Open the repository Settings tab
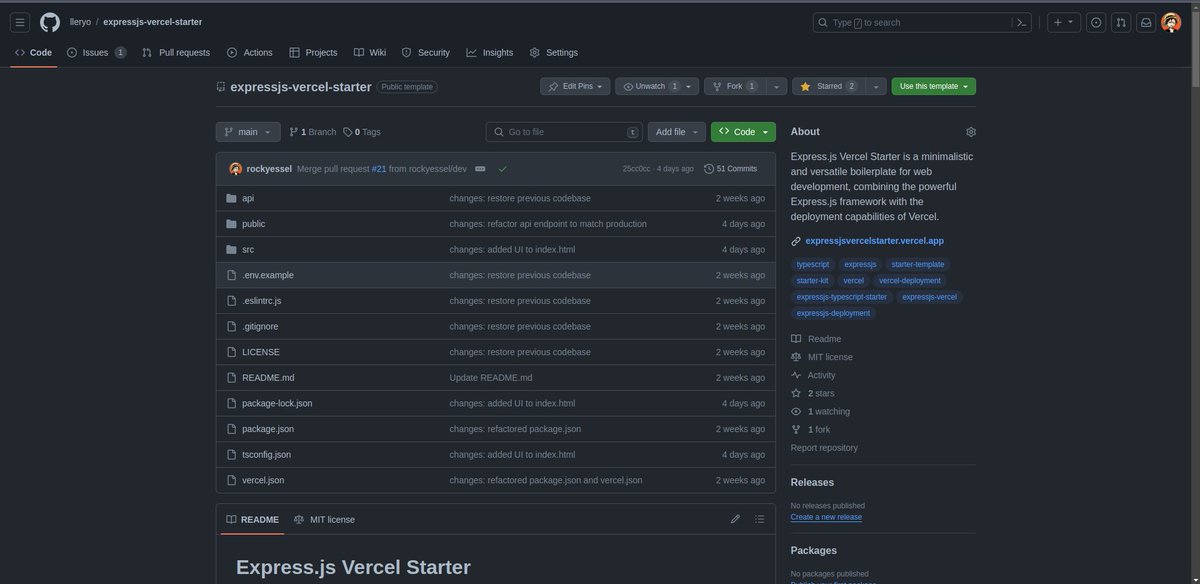The image size is (1200, 584). point(554,52)
